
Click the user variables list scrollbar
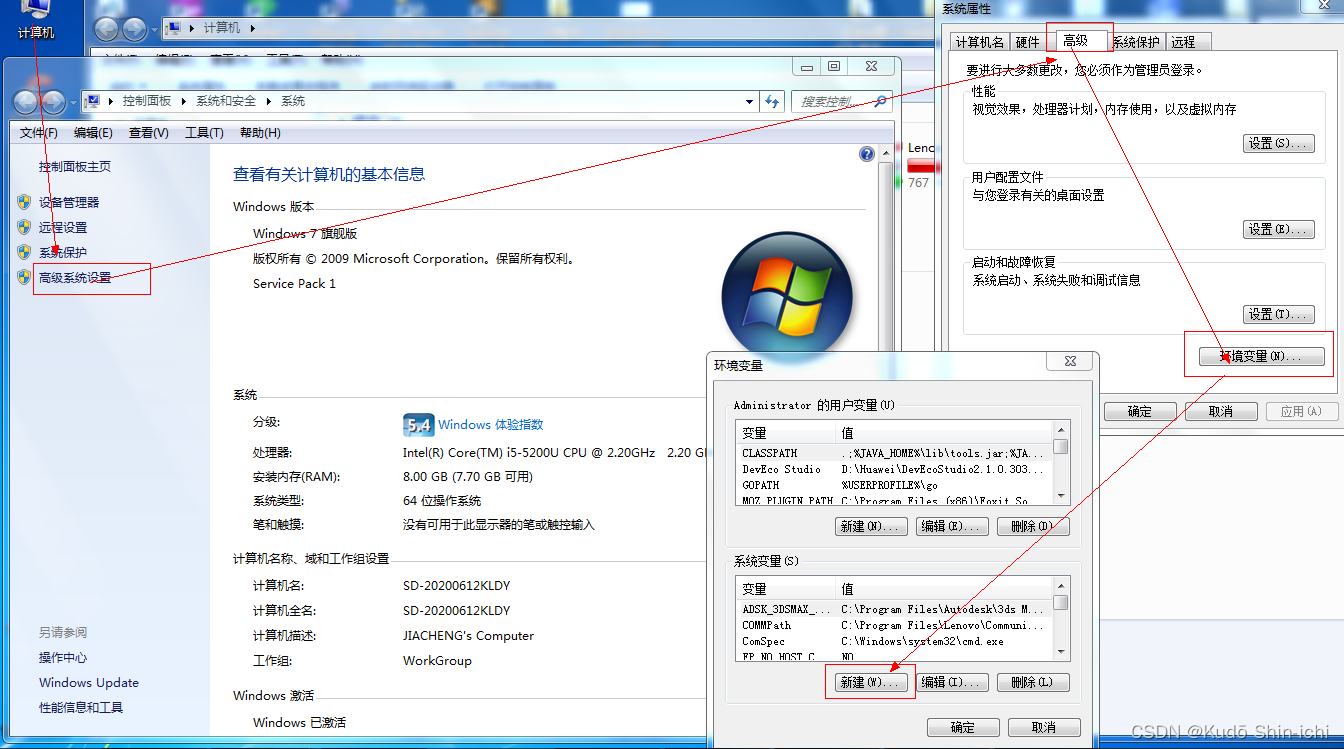[1061, 464]
